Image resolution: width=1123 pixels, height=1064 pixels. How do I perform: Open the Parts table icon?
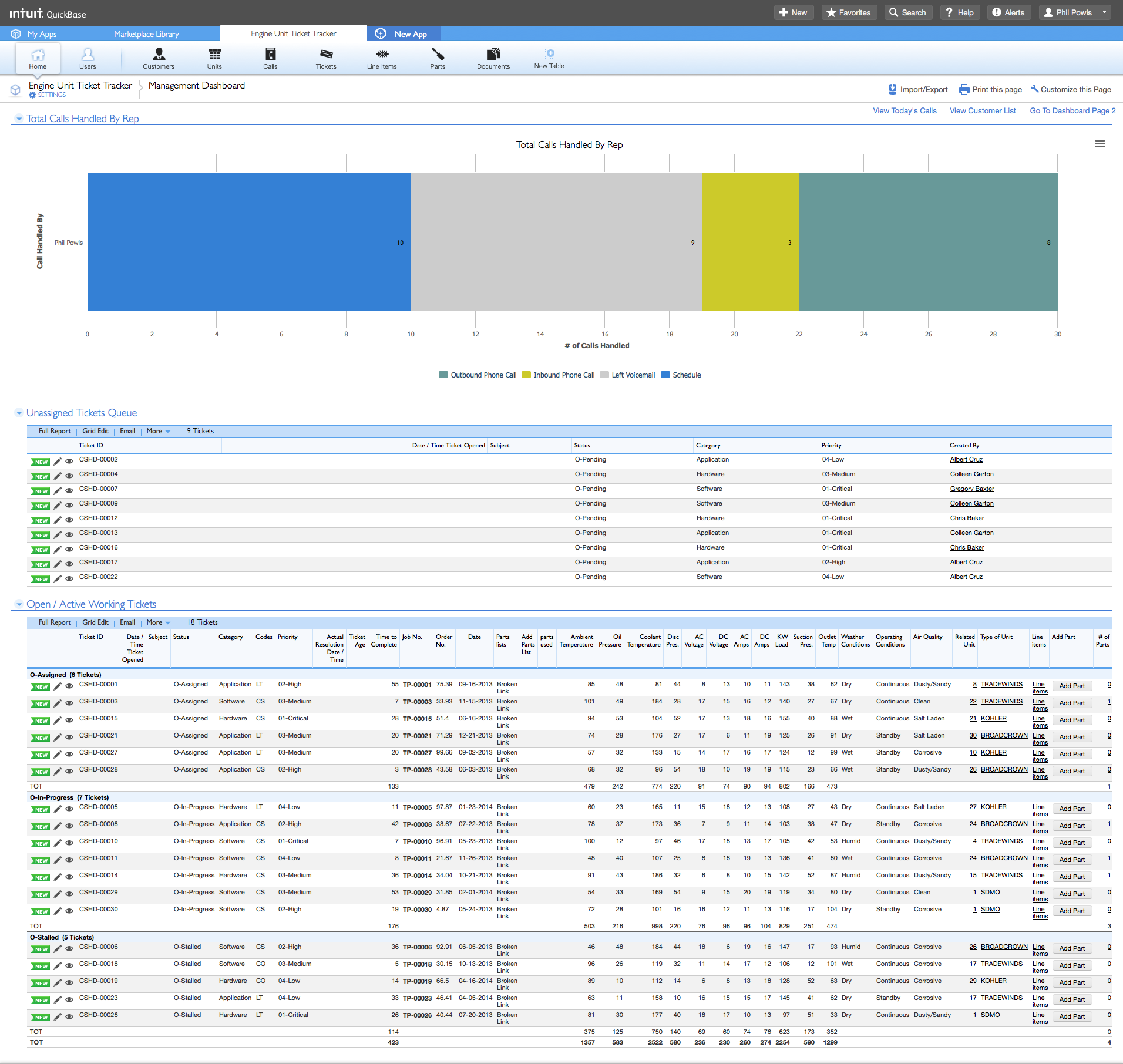pos(438,59)
